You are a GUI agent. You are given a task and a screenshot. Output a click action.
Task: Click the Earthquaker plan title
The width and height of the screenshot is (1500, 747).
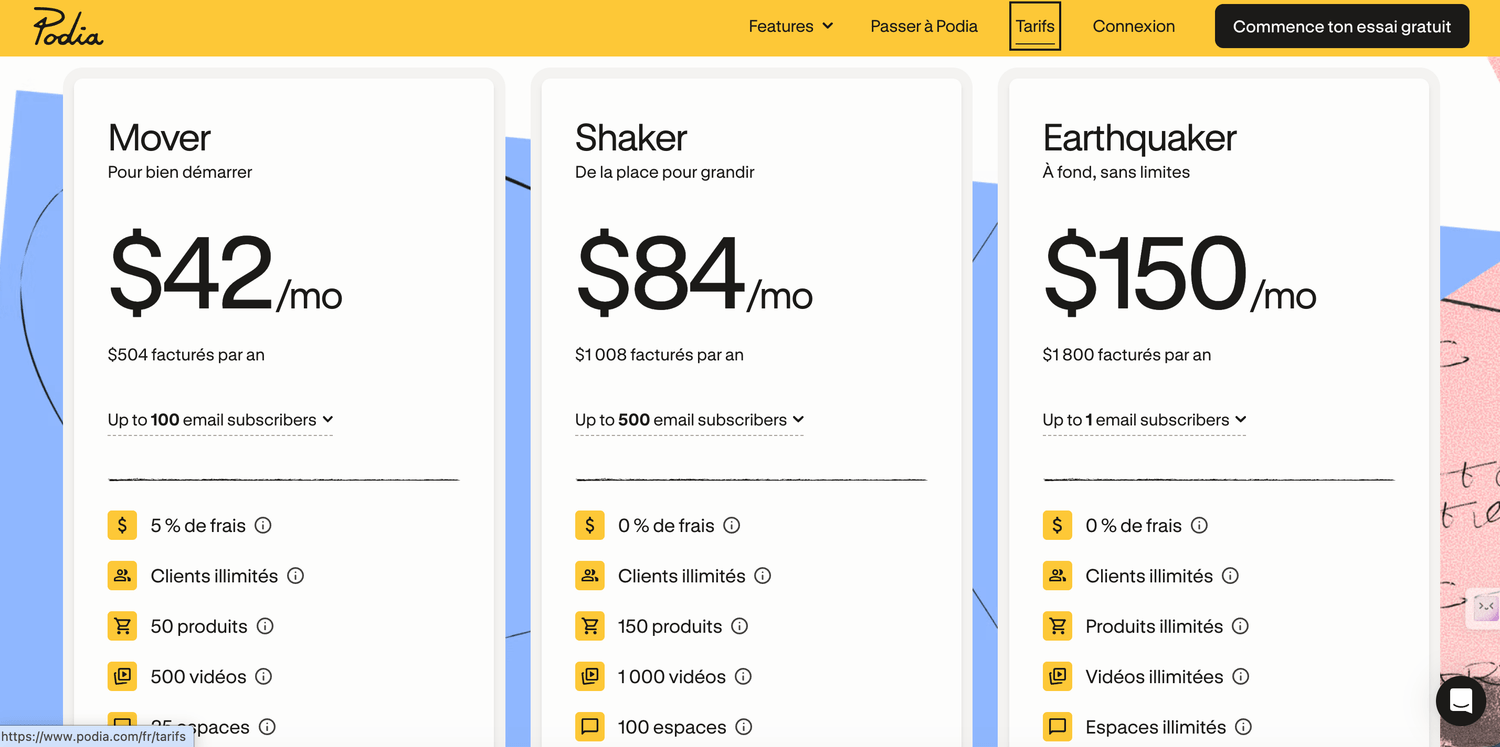[x=1139, y=138]
